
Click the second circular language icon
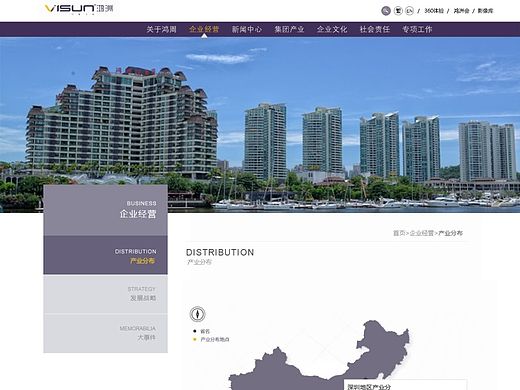tap(398, 11)
